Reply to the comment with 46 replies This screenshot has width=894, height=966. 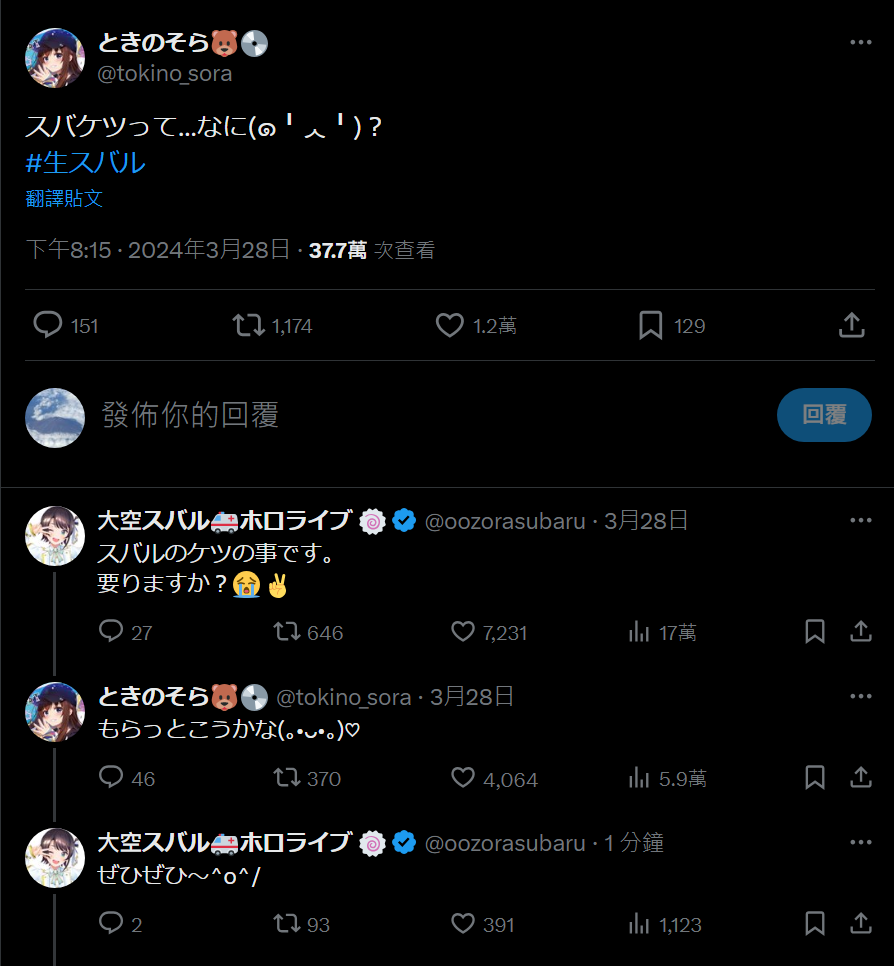point(111,778)
